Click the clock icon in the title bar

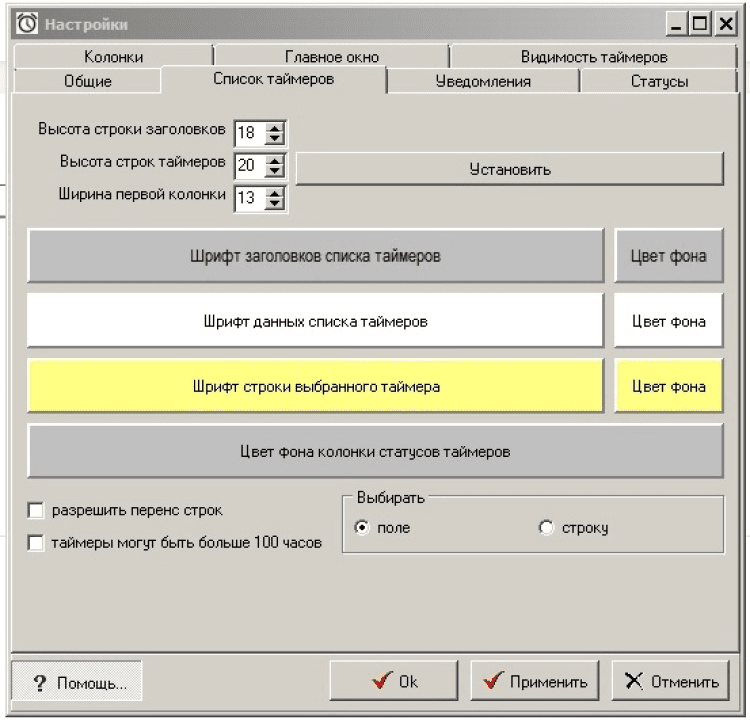pyautogui.click(x=27, y=23)
